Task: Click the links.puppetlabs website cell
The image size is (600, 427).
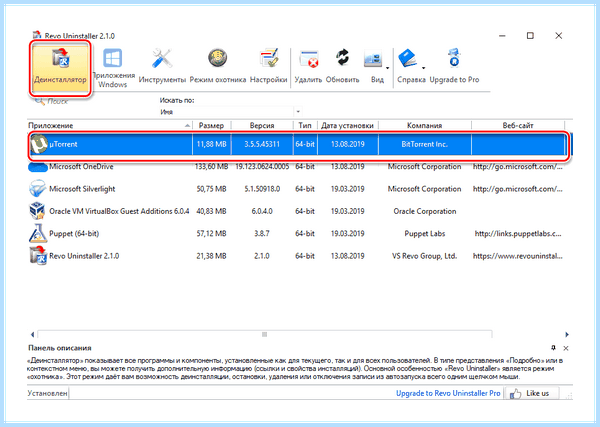Action: 518,234
